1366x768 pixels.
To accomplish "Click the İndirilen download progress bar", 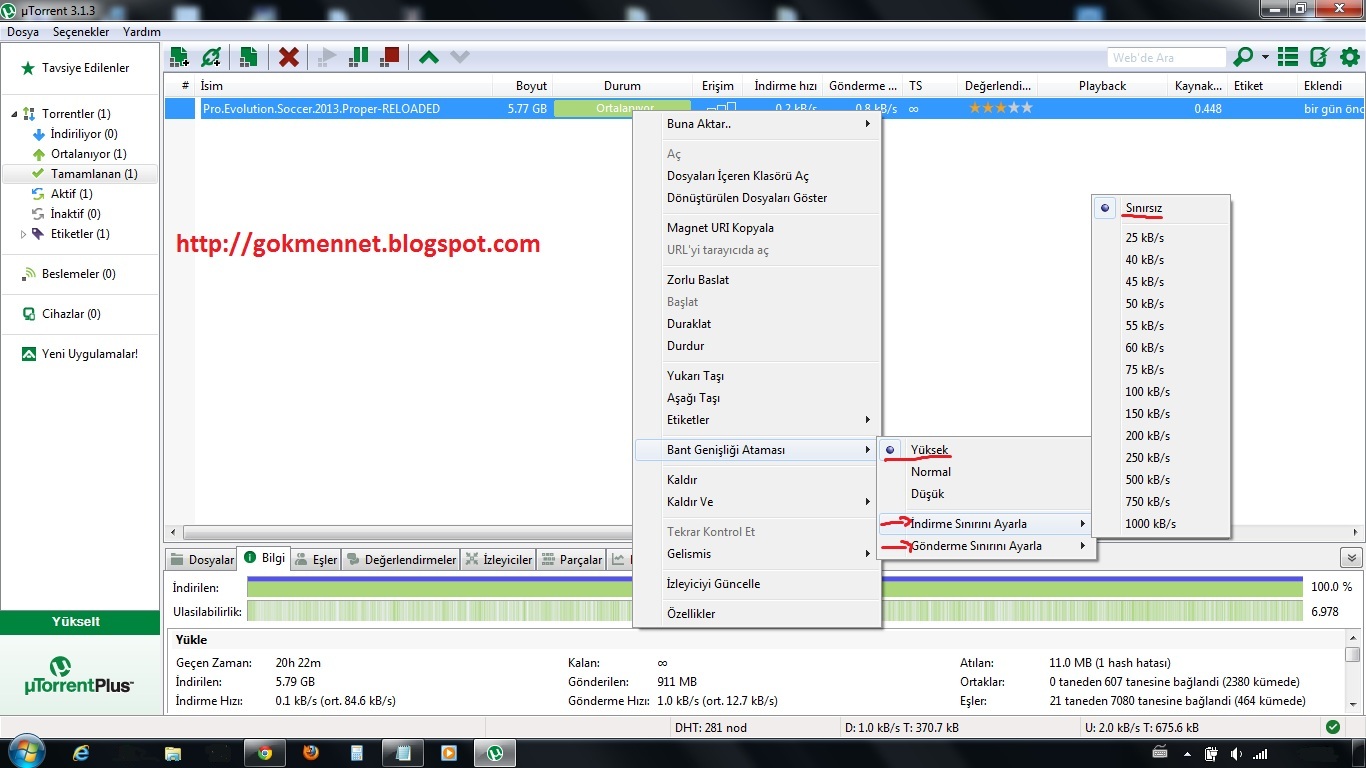I will pos(775,587).
